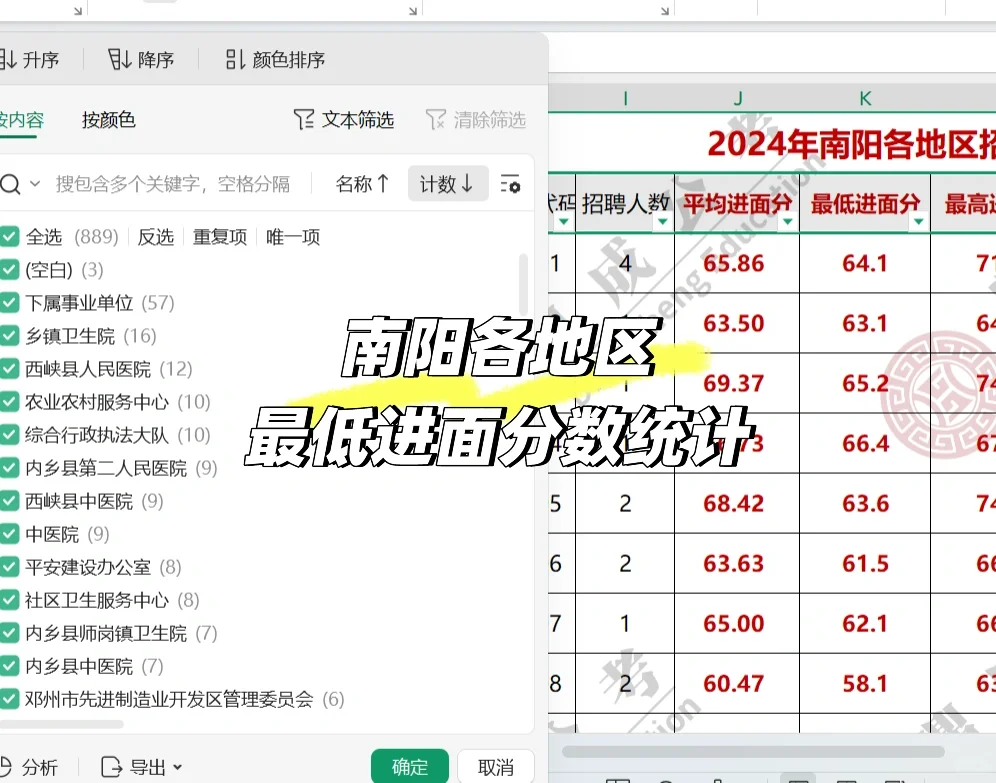Screen dimensions: 996x783
Task: Click the search magnifier icon
Action: [10, 184]
